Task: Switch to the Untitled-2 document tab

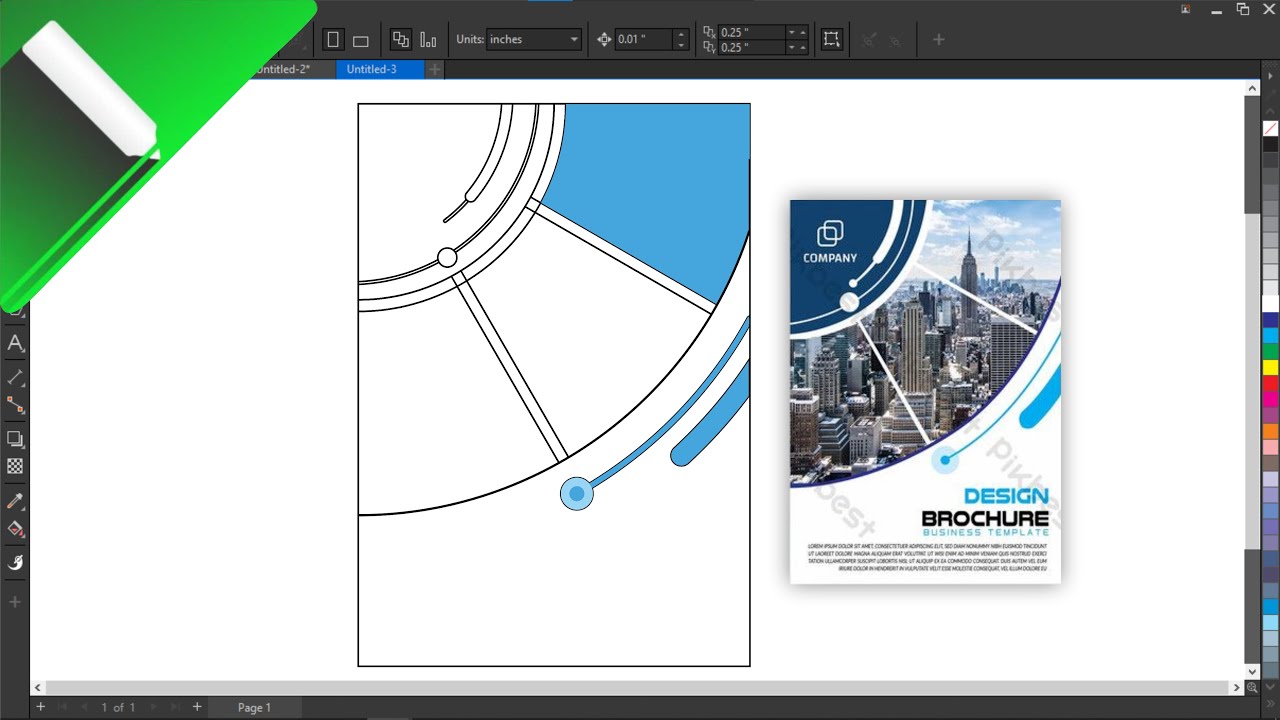Action: pyautogui.click(x=282, y=69)
